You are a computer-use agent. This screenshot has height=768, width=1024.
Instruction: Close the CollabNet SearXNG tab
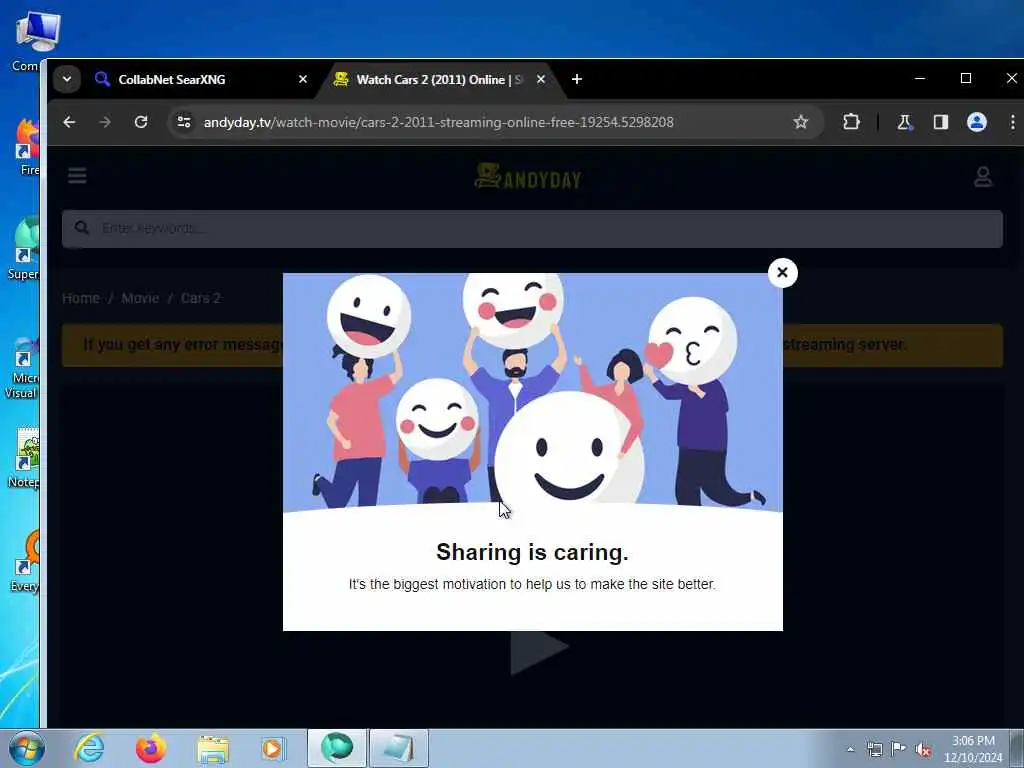coord(303,80)
